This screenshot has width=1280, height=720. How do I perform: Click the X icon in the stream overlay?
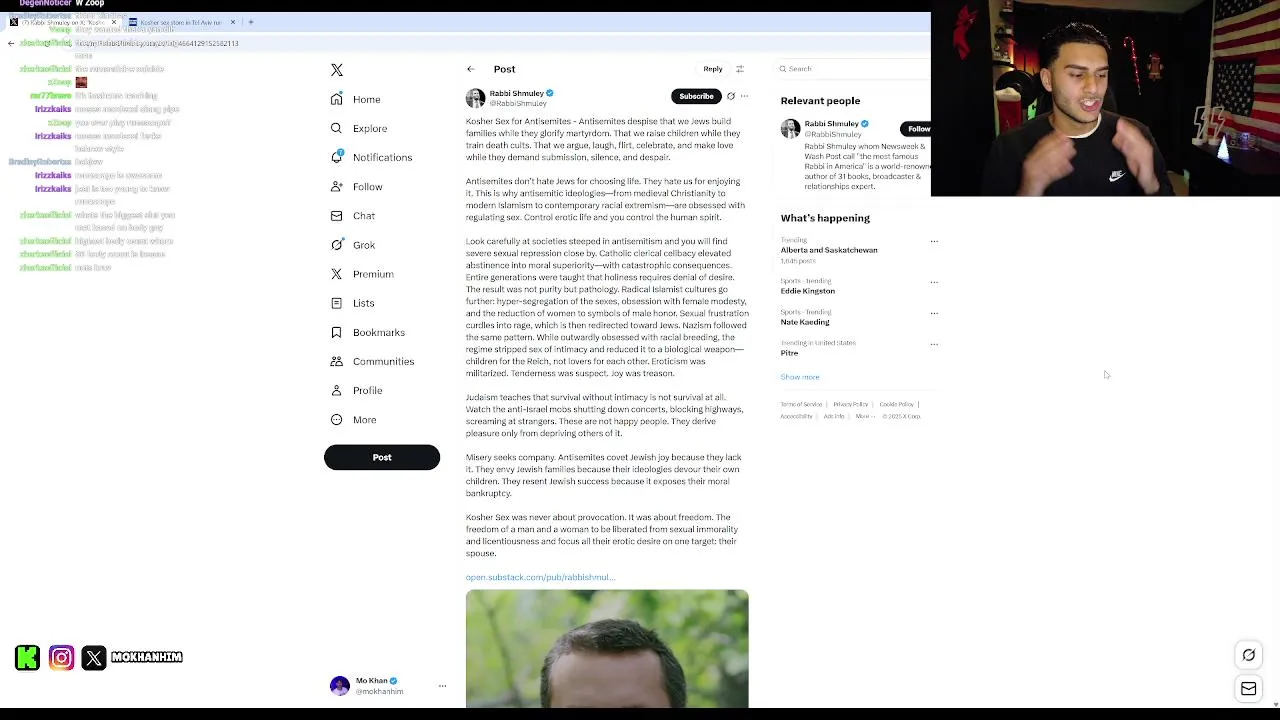click(94, 657)
